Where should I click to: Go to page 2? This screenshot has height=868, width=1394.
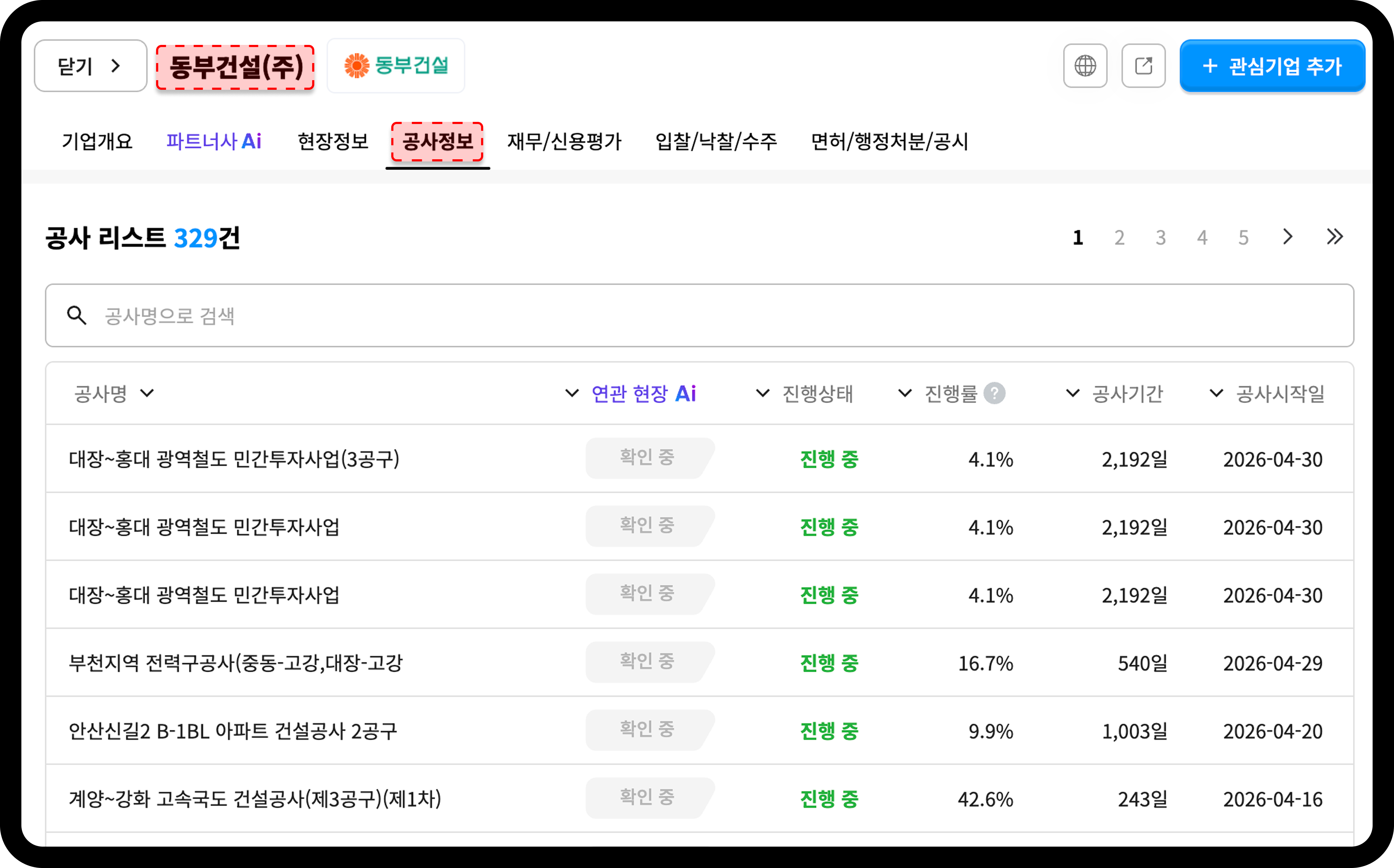pyautogui.click(x=1119, y=238)
